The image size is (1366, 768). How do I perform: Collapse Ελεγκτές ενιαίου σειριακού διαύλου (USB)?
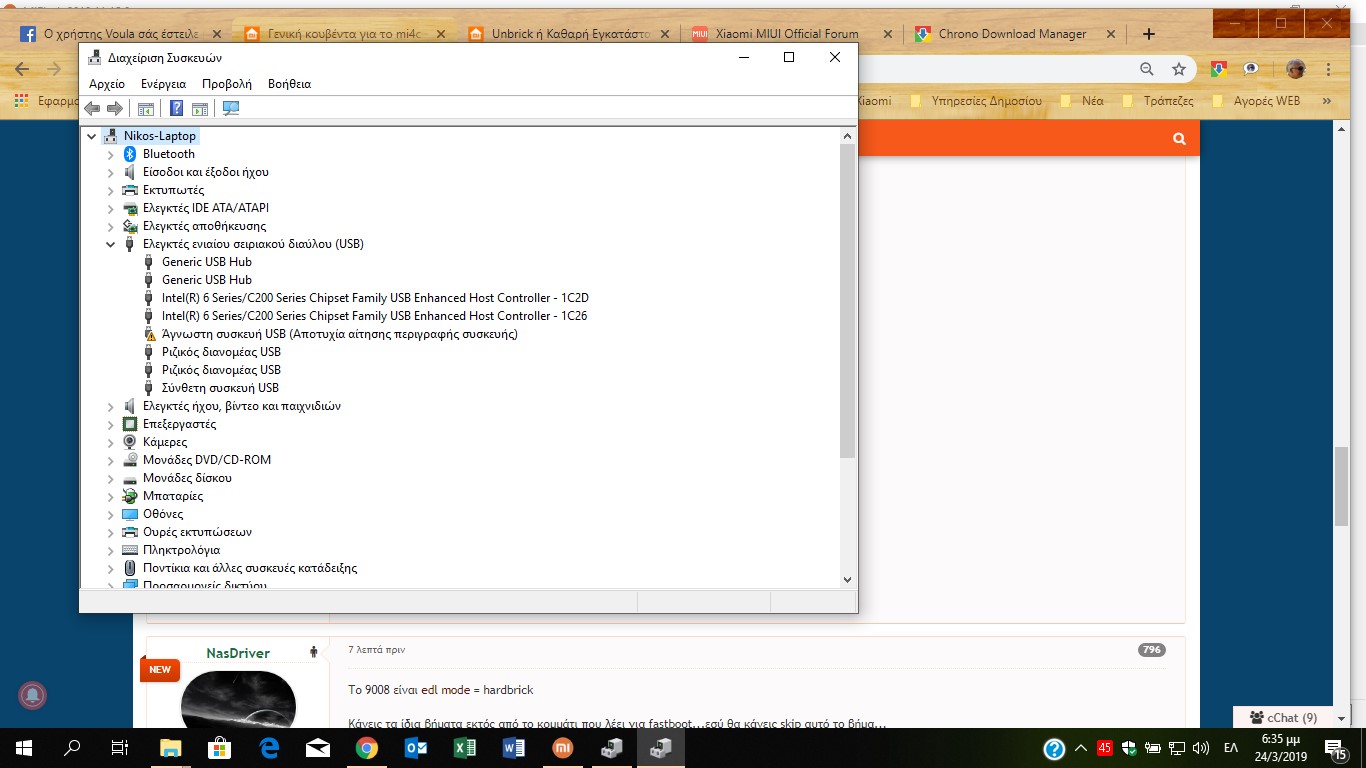point(111,244)
